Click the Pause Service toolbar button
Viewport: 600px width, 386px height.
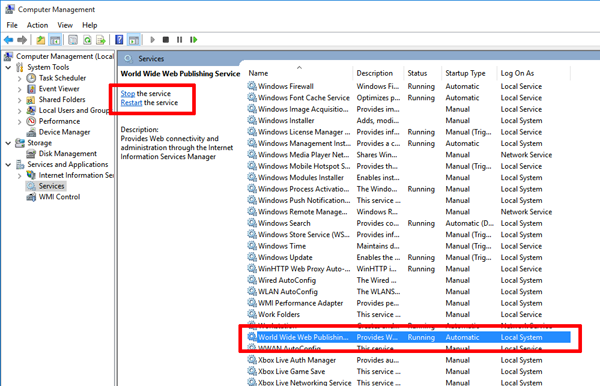pos(179,40)
